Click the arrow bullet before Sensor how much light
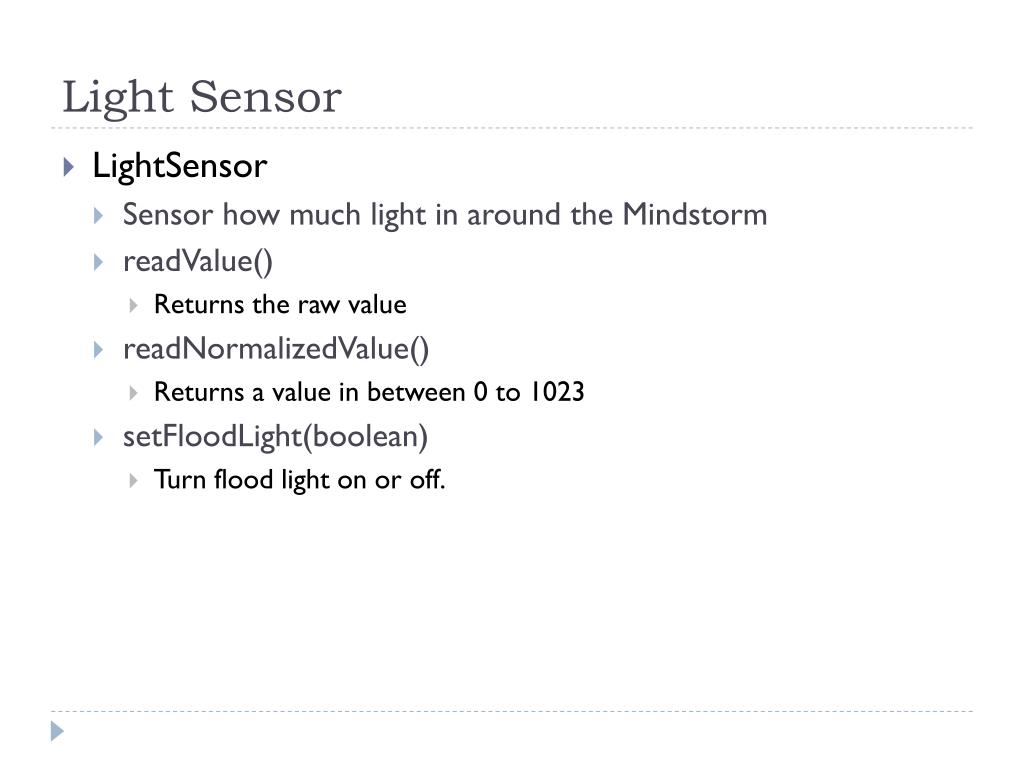Screen dimensions: 1024x768 99,216
